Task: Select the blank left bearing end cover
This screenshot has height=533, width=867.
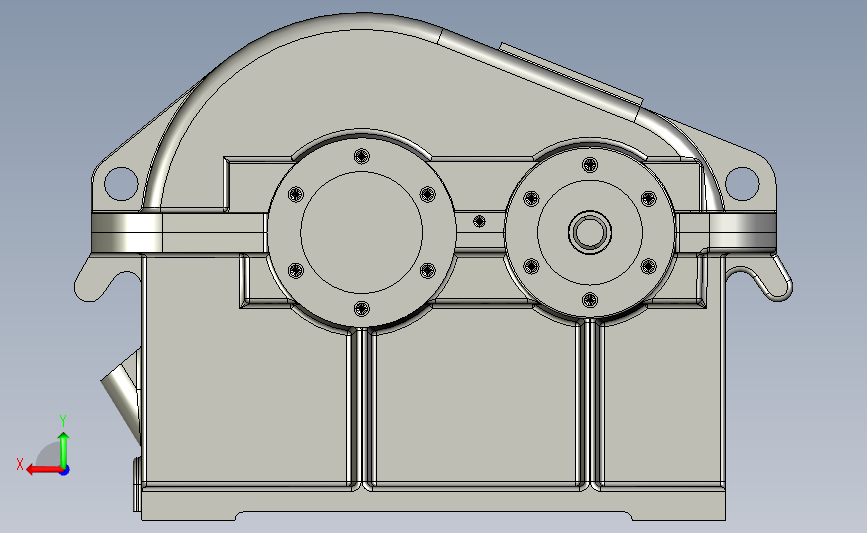Action: point(362,232)
